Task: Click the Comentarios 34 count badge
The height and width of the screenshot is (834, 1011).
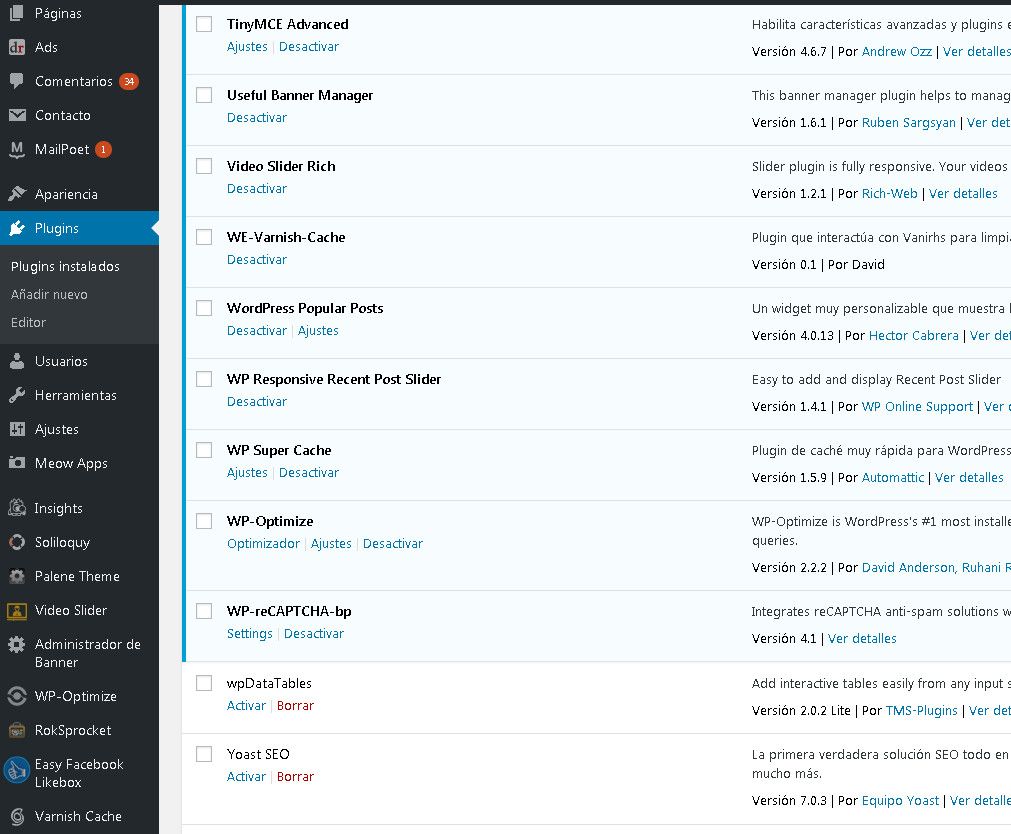Action: coord(129,81)
